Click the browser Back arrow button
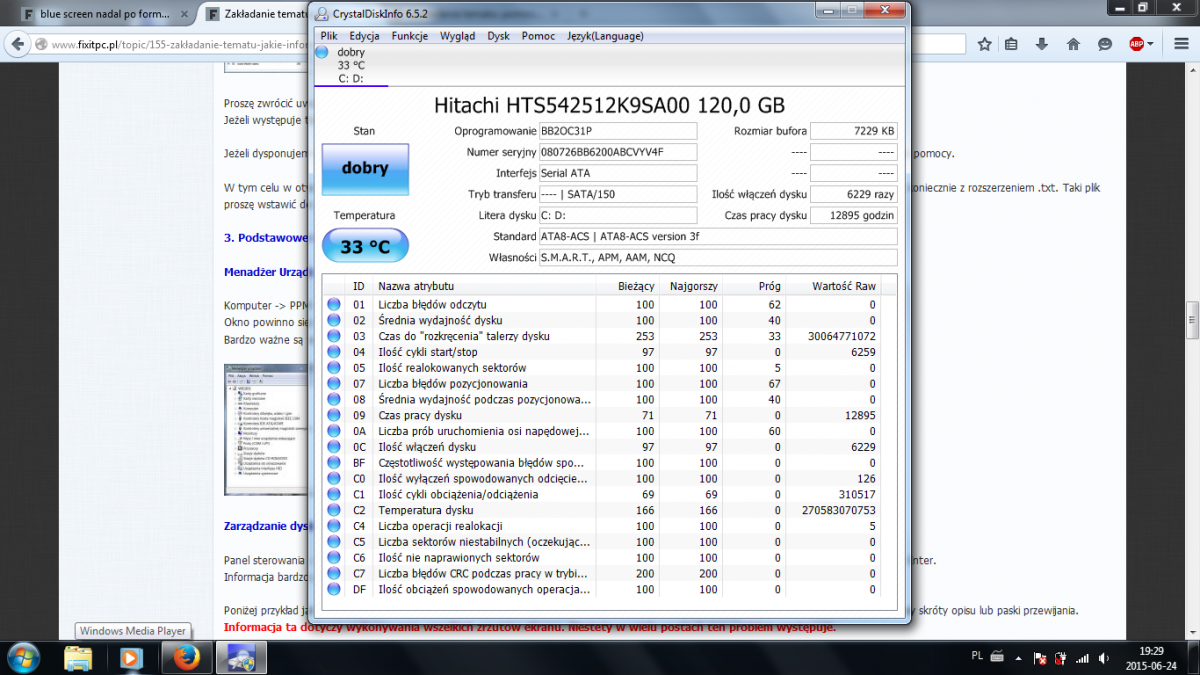 click(x=17, y=45)
